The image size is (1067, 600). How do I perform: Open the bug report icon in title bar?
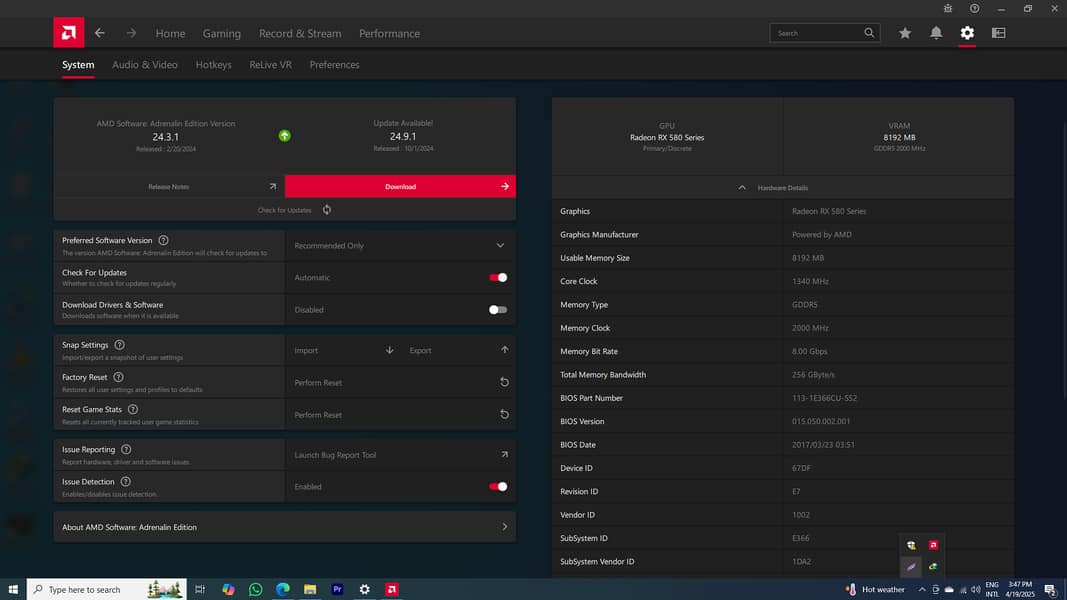click(x=948, y=8)
